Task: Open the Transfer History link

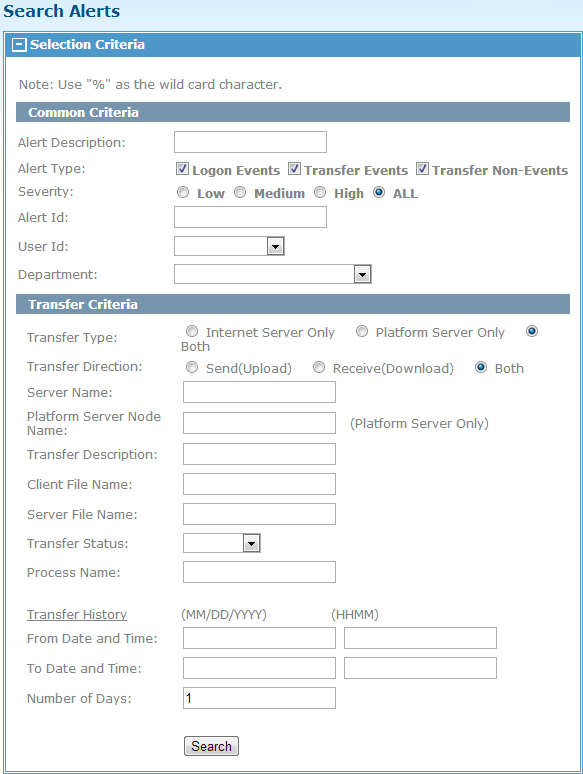Action: (x=77, y=615)
